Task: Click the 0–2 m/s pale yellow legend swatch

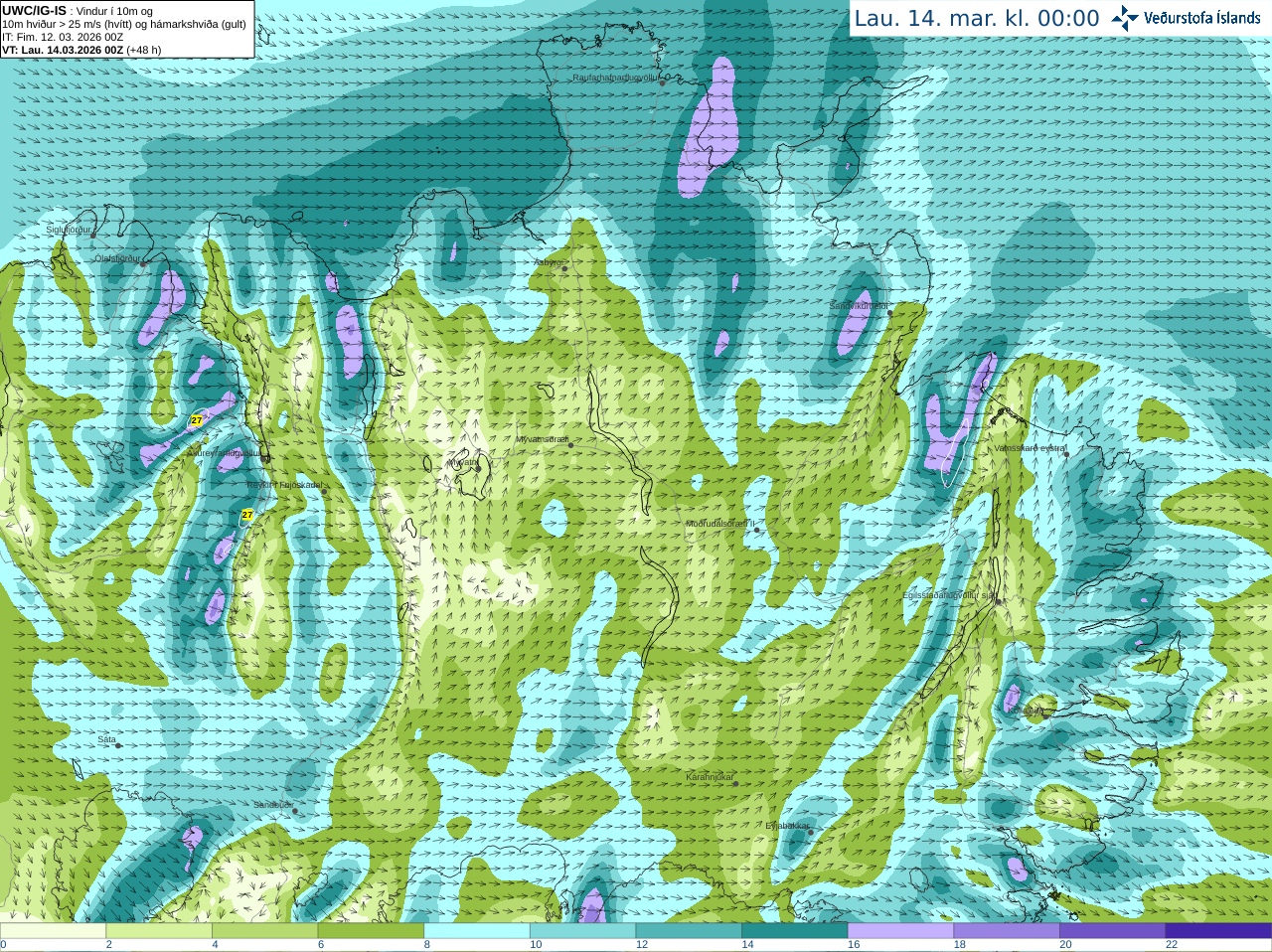Action: click(53, 931)
